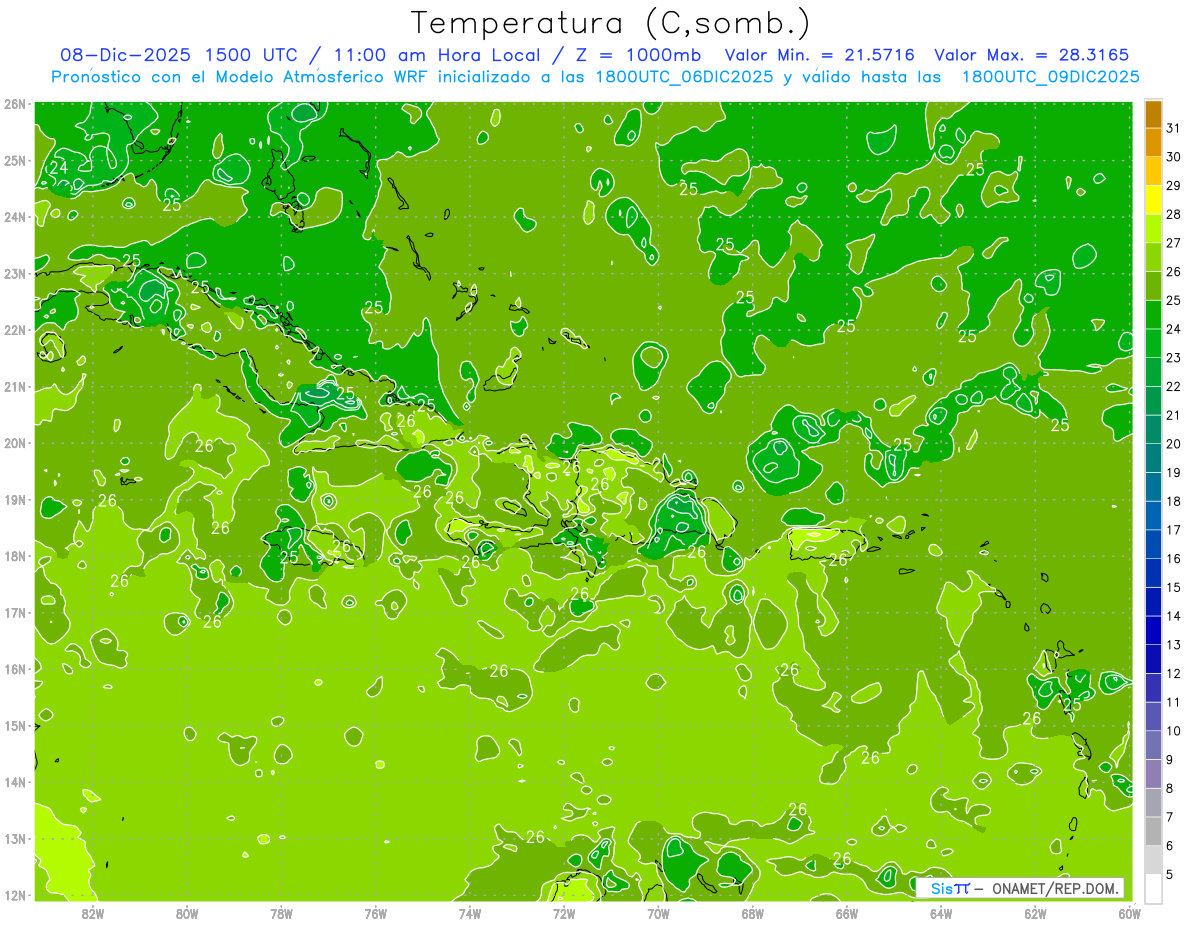Screen dimensions: 1200x927
Task: Click the "13N" latitude axis label
Action: pos(15,838)
